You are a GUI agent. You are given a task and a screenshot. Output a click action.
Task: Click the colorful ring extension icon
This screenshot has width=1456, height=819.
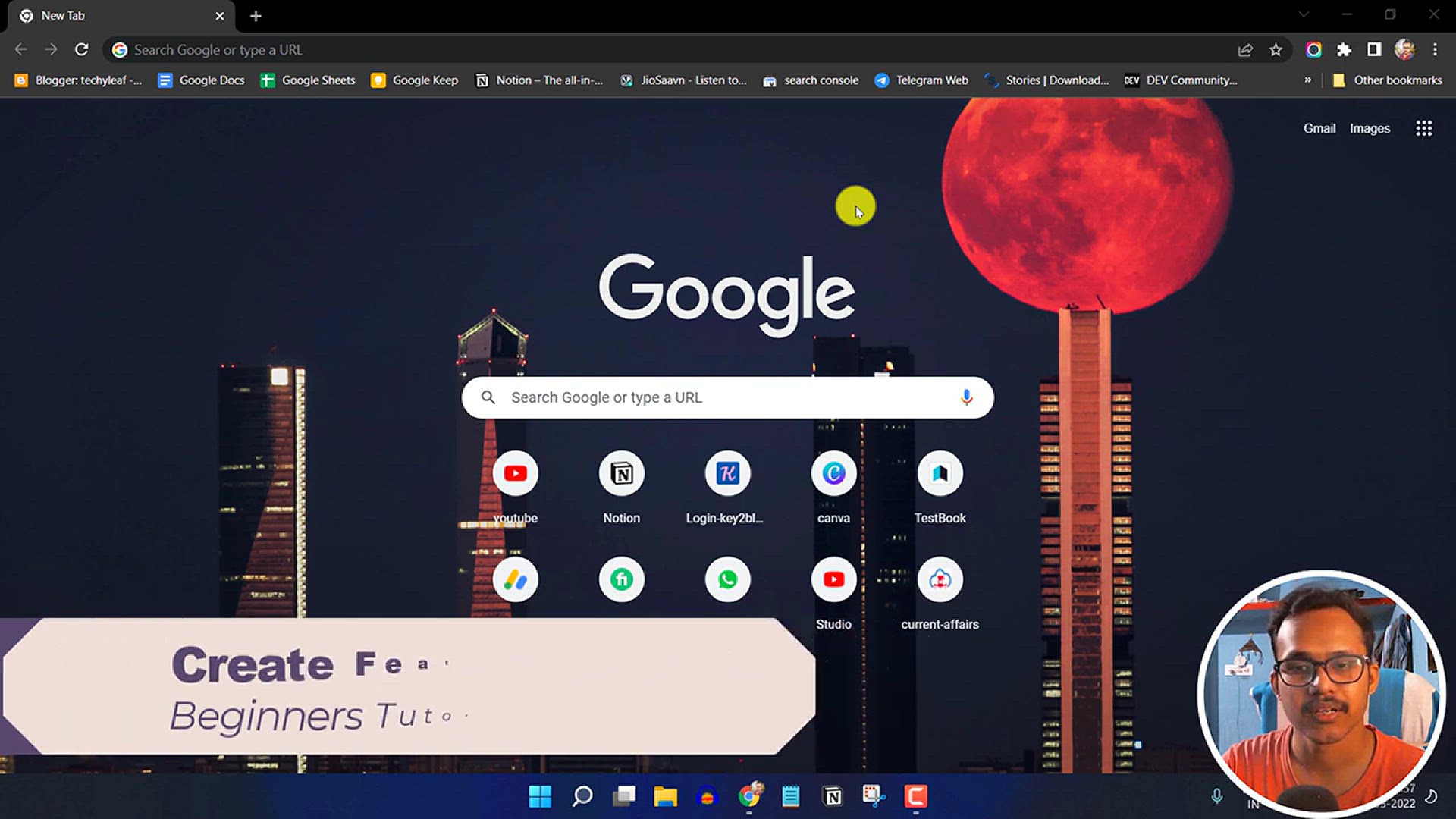(1313, 50)
